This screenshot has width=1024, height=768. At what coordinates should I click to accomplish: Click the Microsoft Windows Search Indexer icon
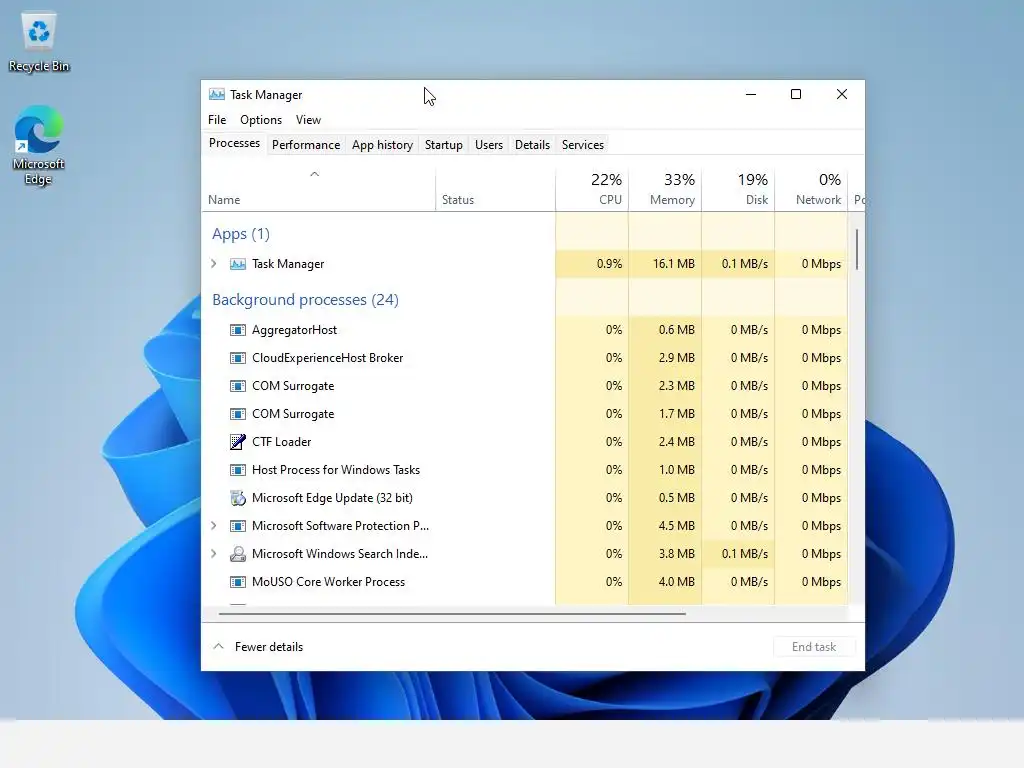click(238, 554)
